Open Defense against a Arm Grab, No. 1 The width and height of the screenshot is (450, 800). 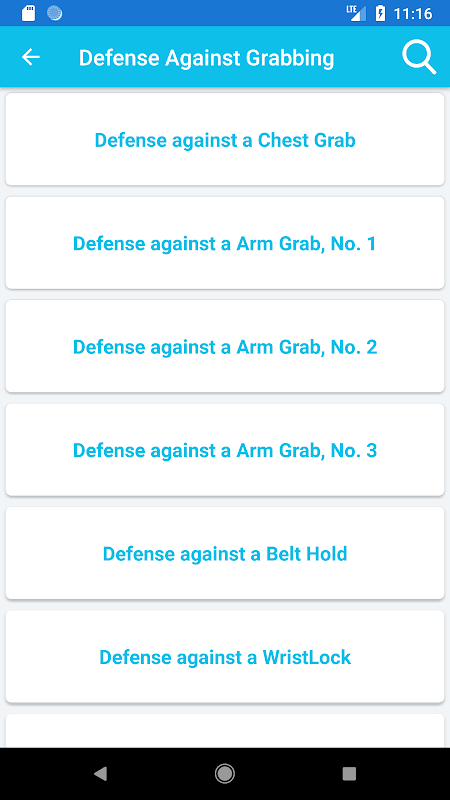pos(225,243)
